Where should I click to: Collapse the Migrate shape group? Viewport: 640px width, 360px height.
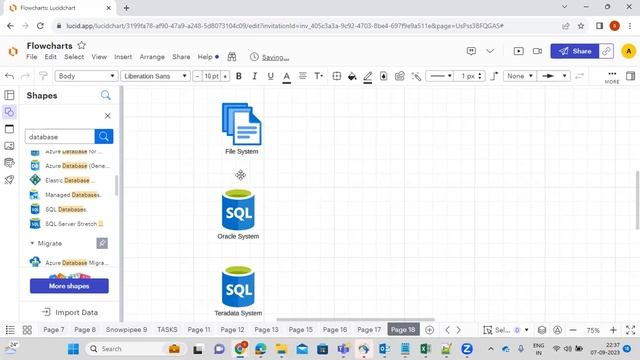pyautogui.click(x=32, y=243)
